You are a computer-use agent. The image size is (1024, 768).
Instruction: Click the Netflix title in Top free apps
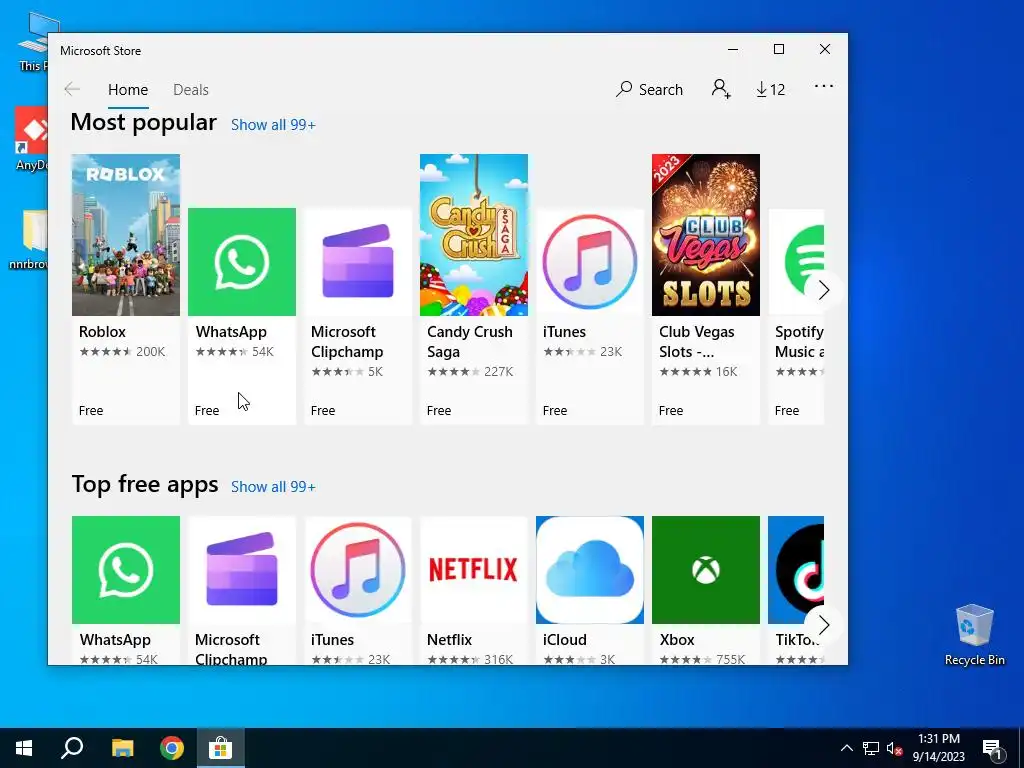449,640
